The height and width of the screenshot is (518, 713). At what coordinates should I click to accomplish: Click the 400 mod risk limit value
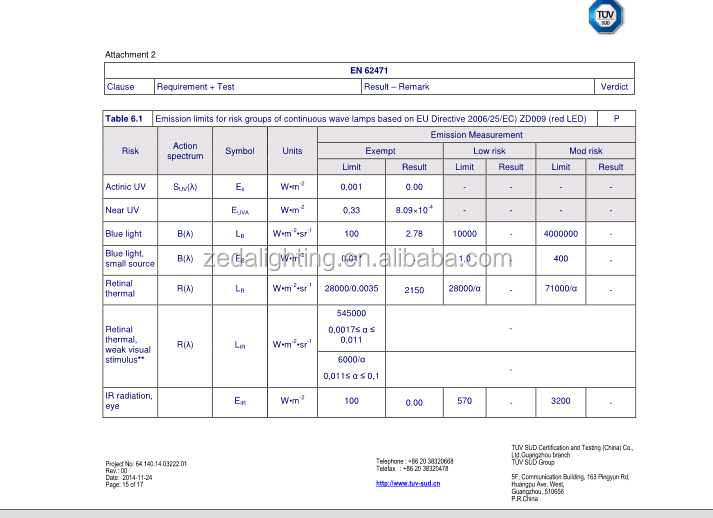[561, 259]
